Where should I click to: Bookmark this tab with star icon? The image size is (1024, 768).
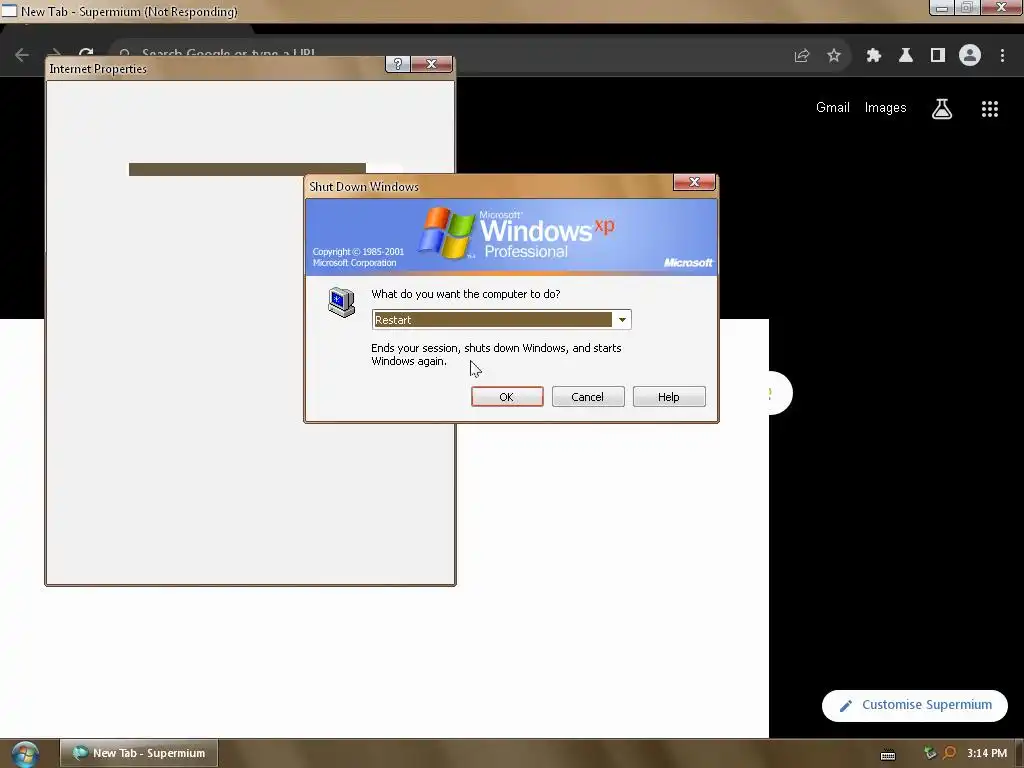coord(834,56)
